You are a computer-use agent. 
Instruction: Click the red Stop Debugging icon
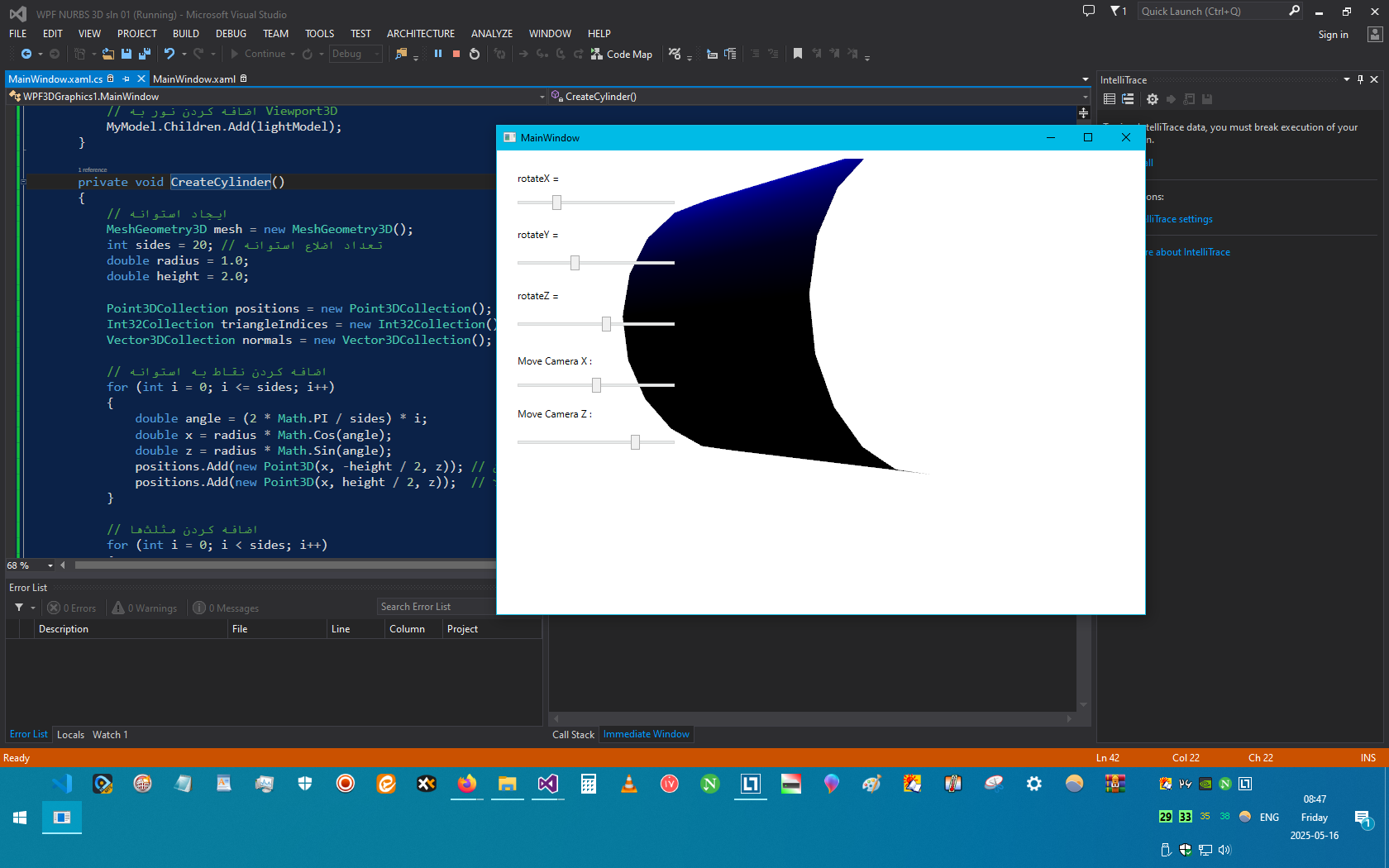[x=456, y=54]
